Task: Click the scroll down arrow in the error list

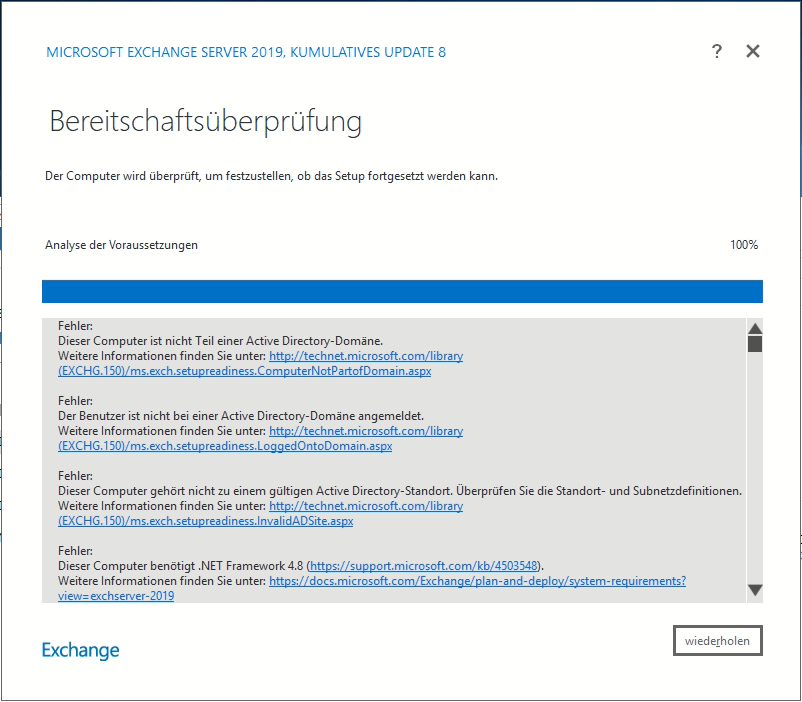Action: coord(755,590)
